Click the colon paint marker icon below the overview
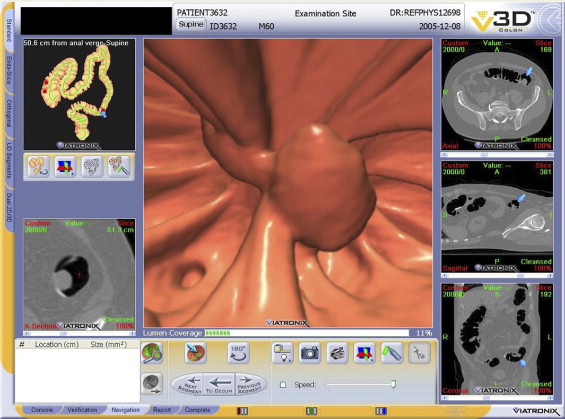 point(119,166)
